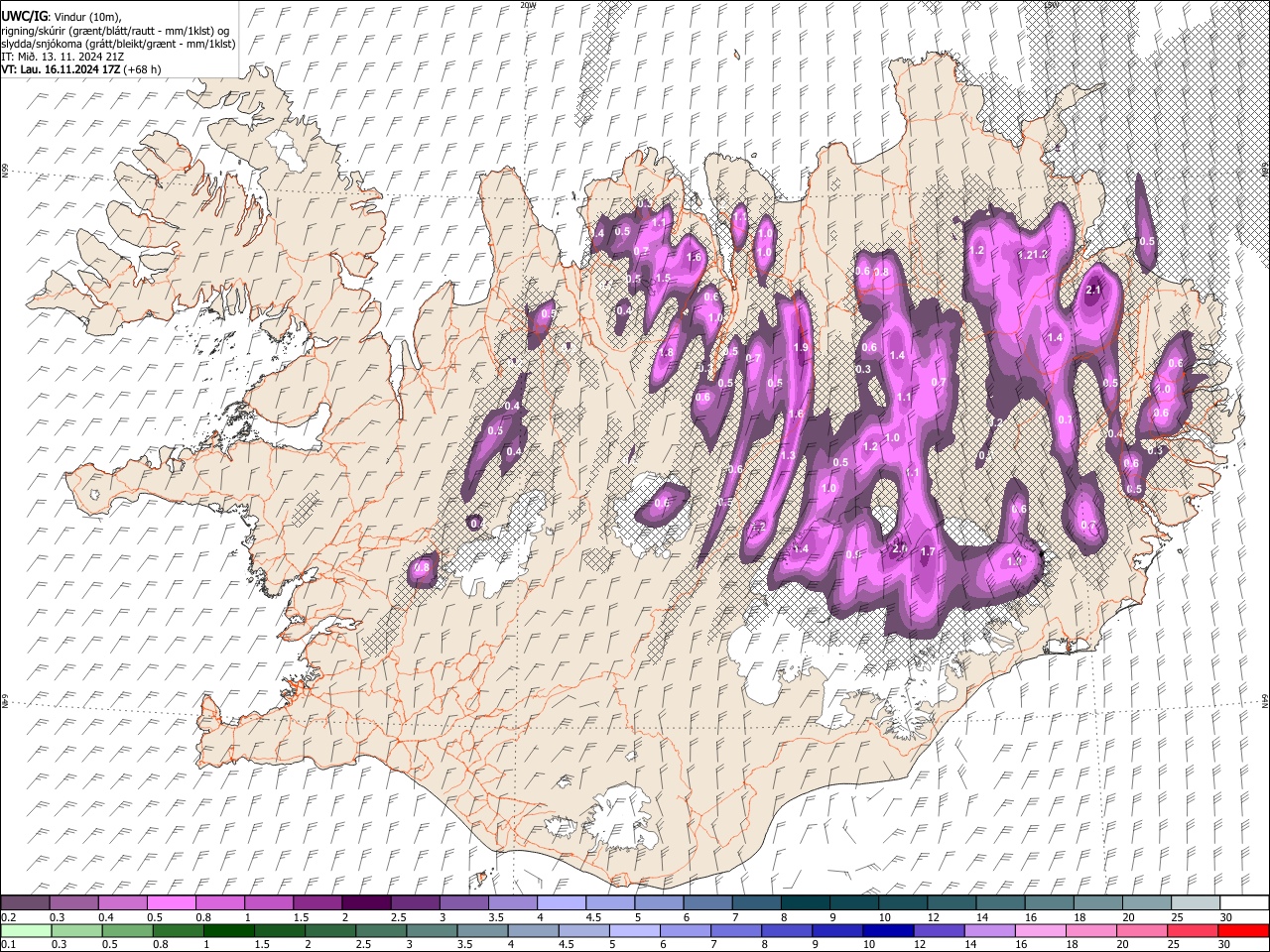Pick the crimson bottom-row swatch 25–30
The height and width of the screenshot is (952, 1270).
pos(1191,930)
